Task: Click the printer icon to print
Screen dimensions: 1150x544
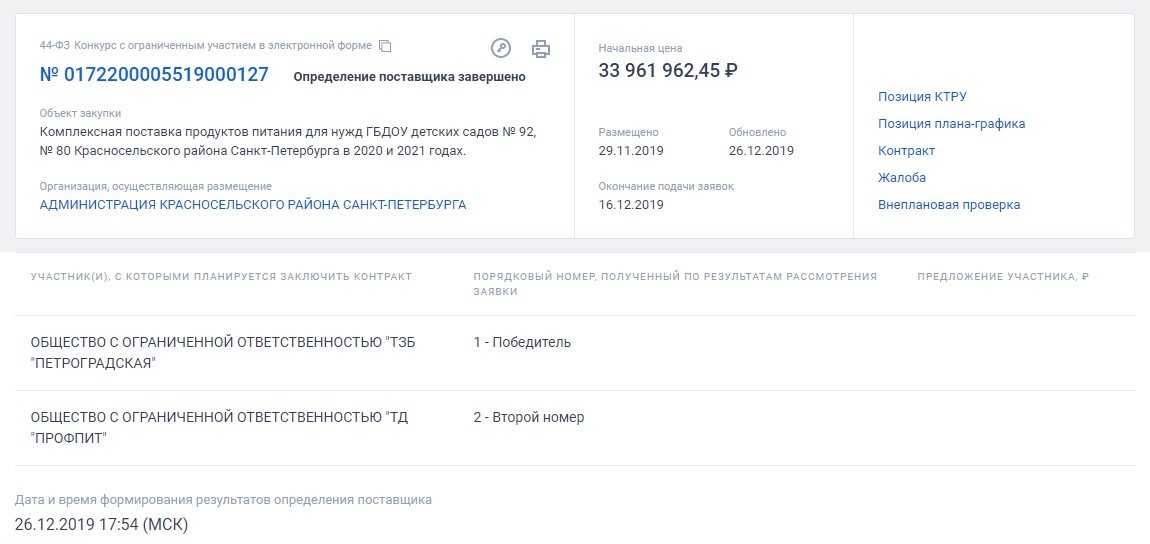Action: (541, 48)
